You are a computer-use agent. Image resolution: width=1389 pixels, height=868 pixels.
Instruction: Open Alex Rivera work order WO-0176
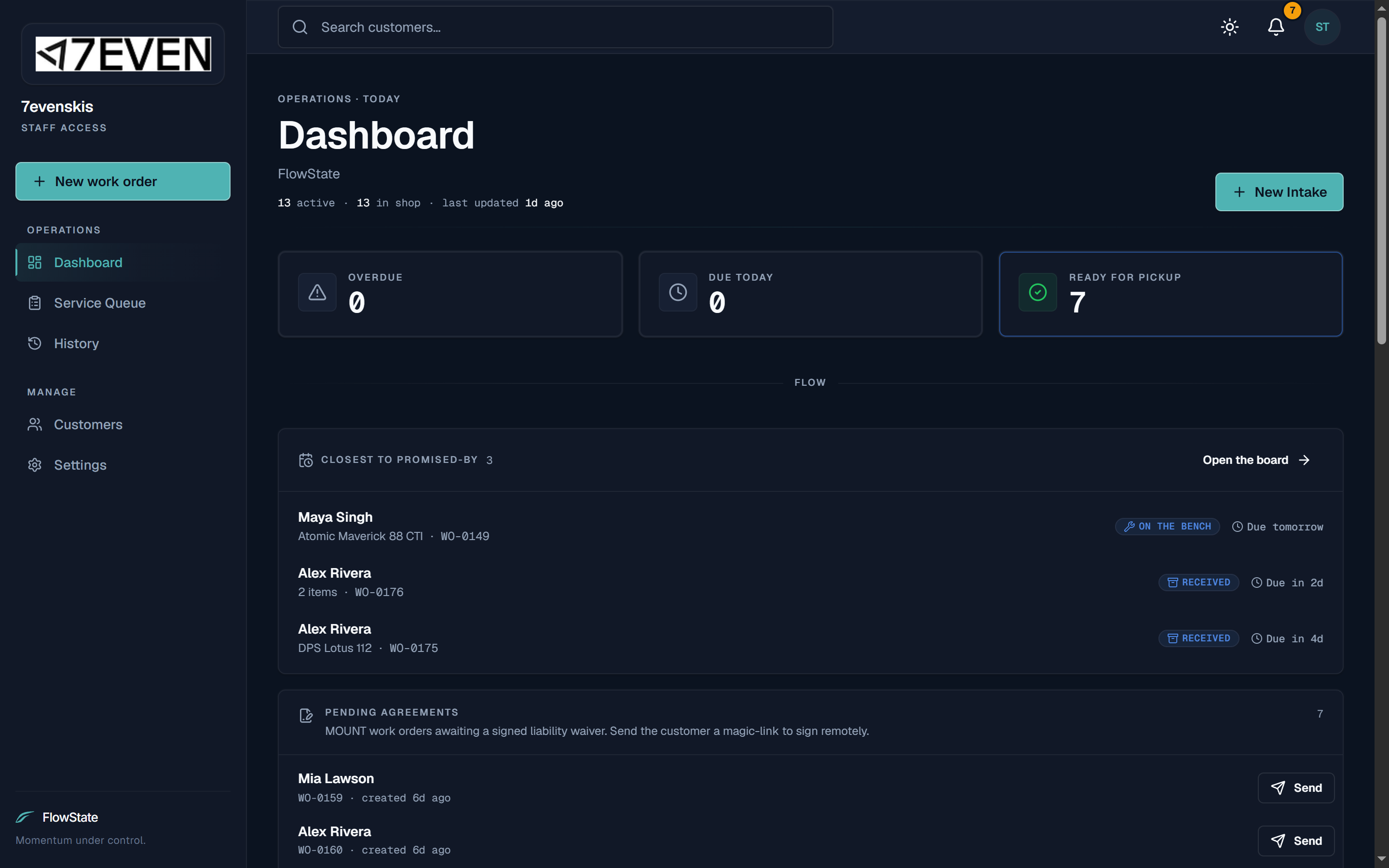pyautogui.click(x=810, y=582)
